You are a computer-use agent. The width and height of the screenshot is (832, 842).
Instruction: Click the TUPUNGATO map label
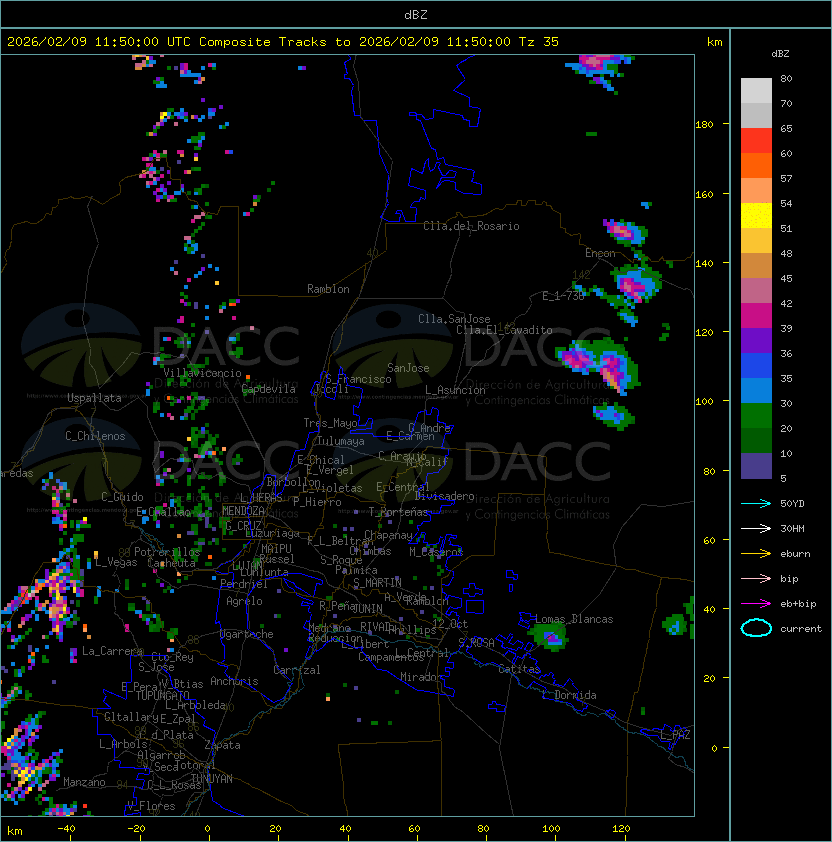point(162,695)
